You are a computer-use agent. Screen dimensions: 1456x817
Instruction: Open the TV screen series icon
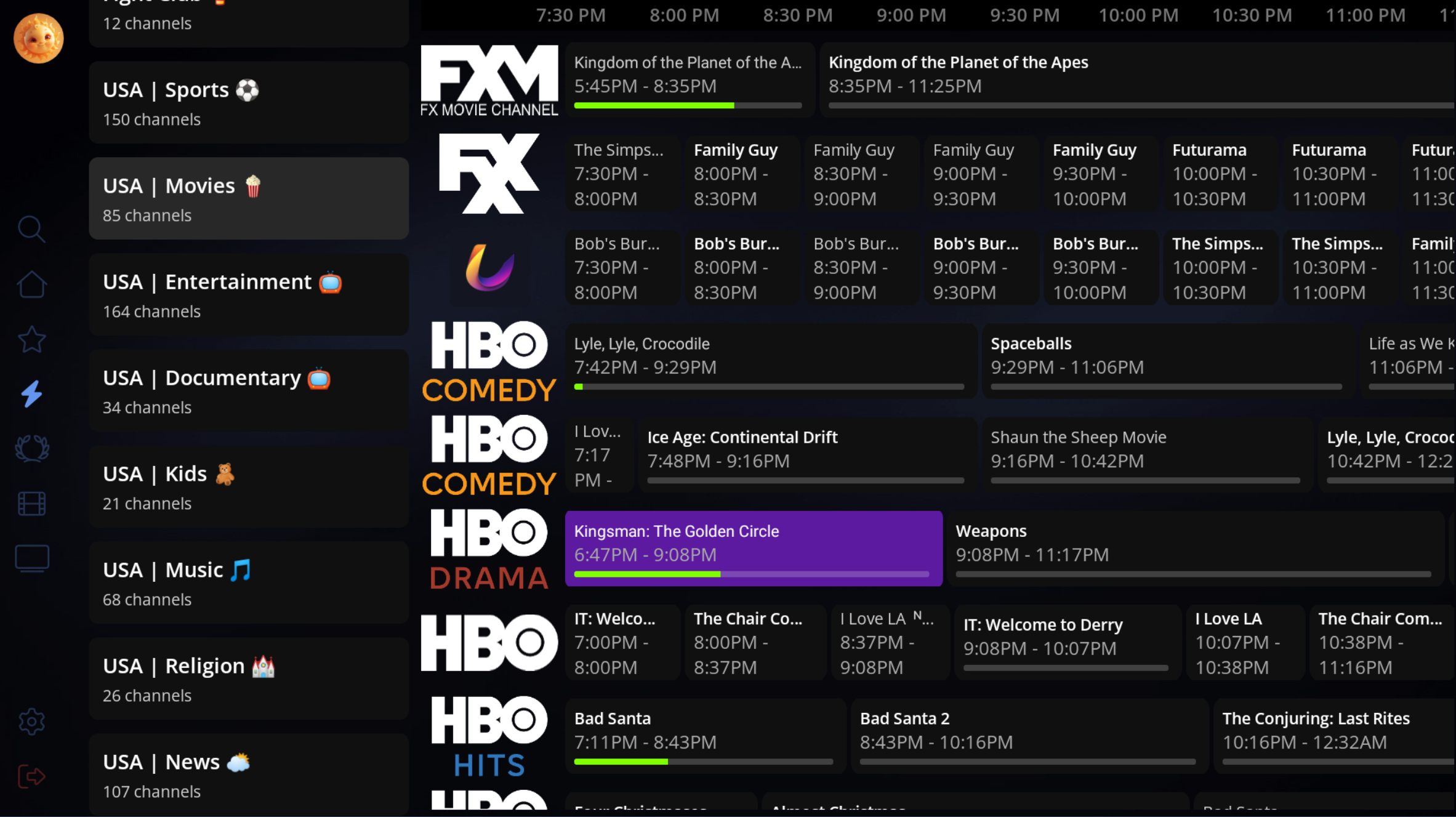point(31,558)
